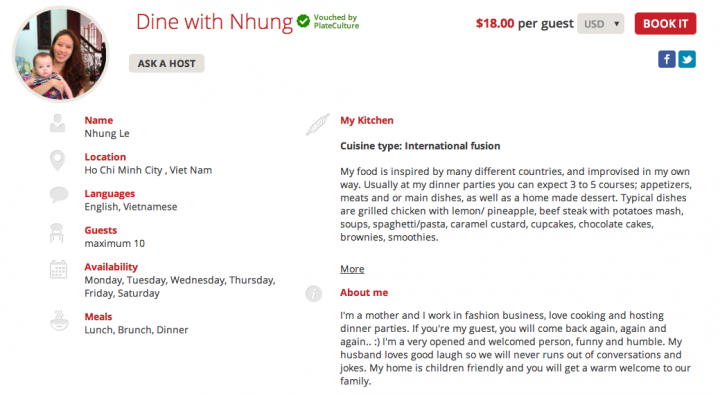Click the ASK A HOST button
Image resolution: width=720 pixels, height=397 pixels.
[167, 63]
